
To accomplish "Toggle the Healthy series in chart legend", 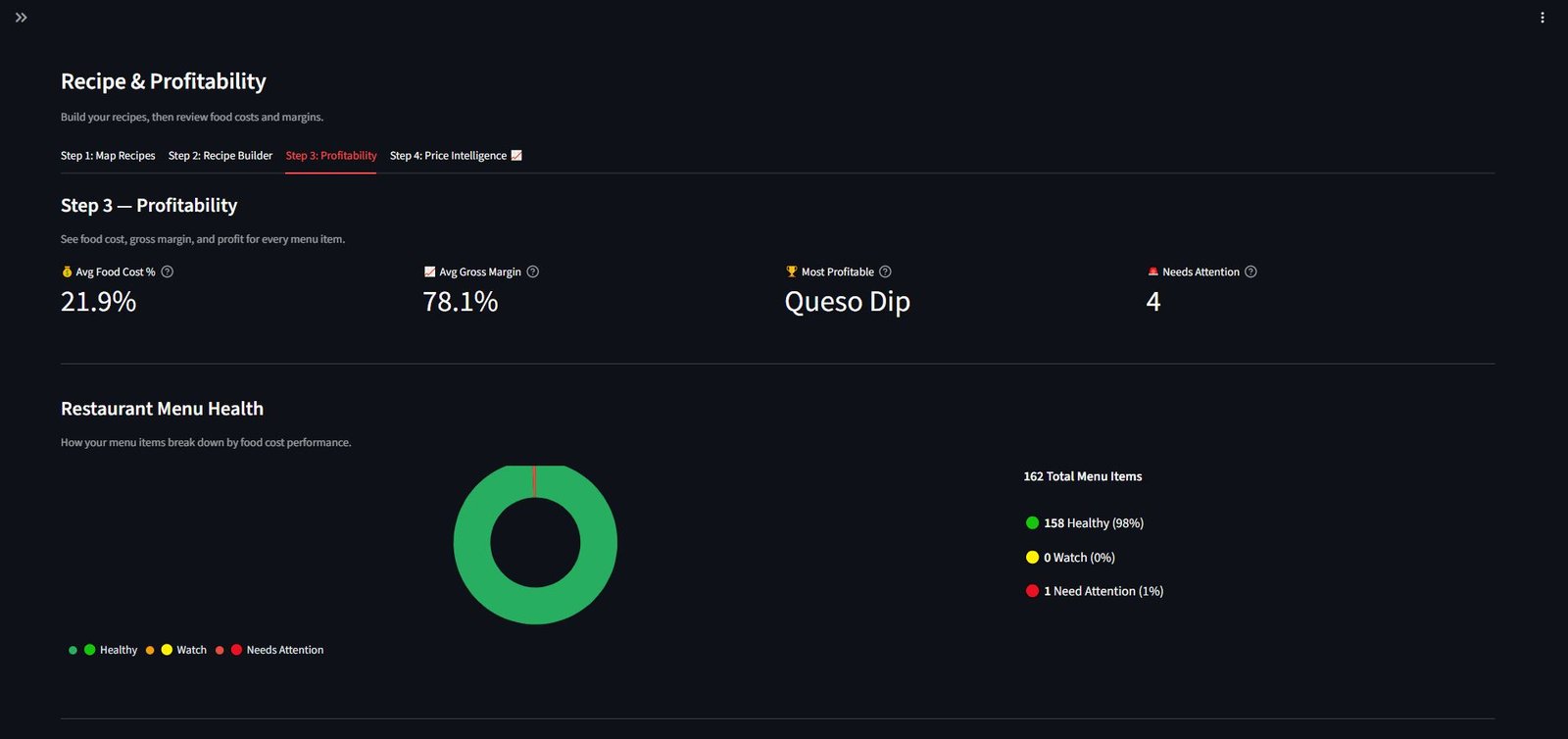I will click(x=103, y=650).
